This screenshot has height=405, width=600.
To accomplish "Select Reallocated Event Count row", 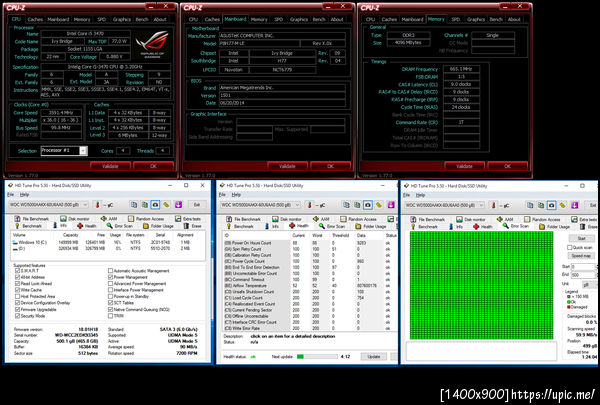I will pos(310,304).
